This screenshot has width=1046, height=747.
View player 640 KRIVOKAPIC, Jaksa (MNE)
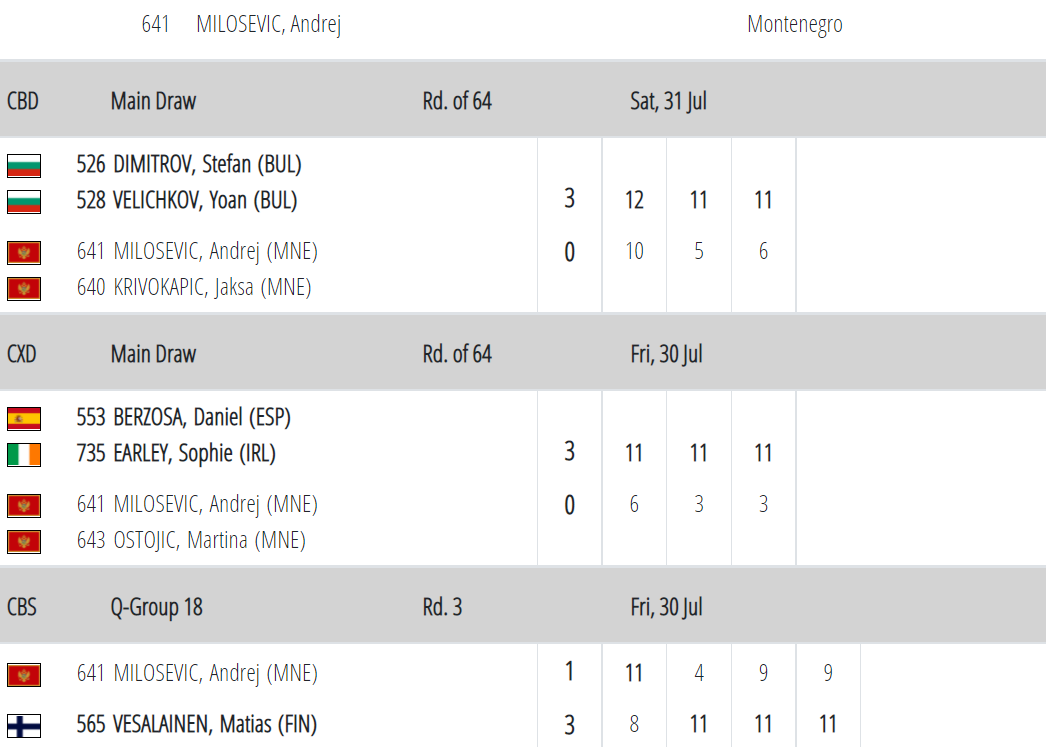[x=194, y=287]
